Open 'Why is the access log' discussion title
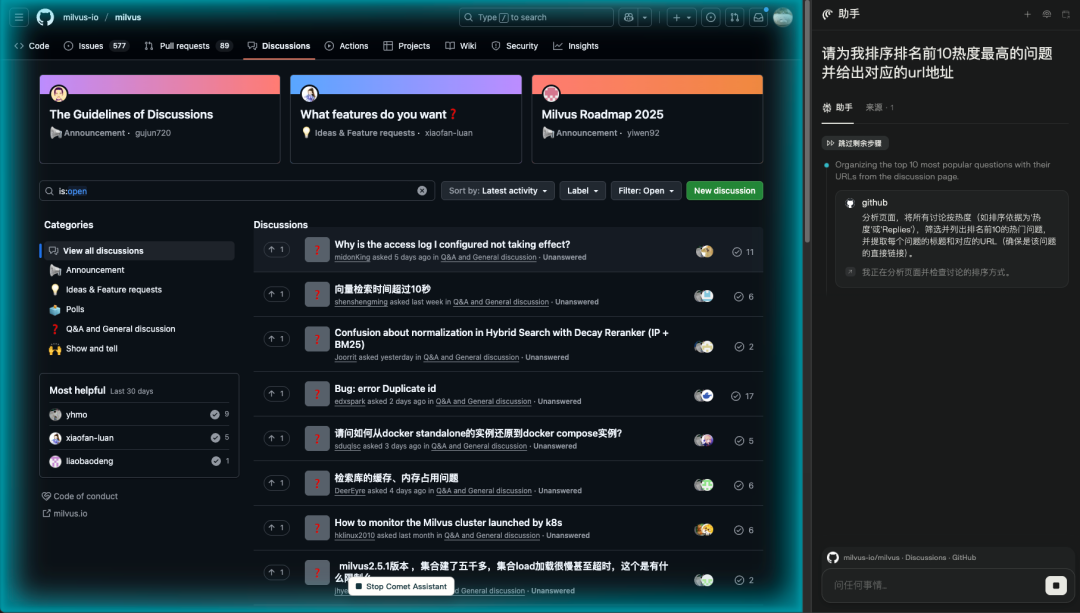This screenshot has height=613, width=1080. [x=452, y=245]
